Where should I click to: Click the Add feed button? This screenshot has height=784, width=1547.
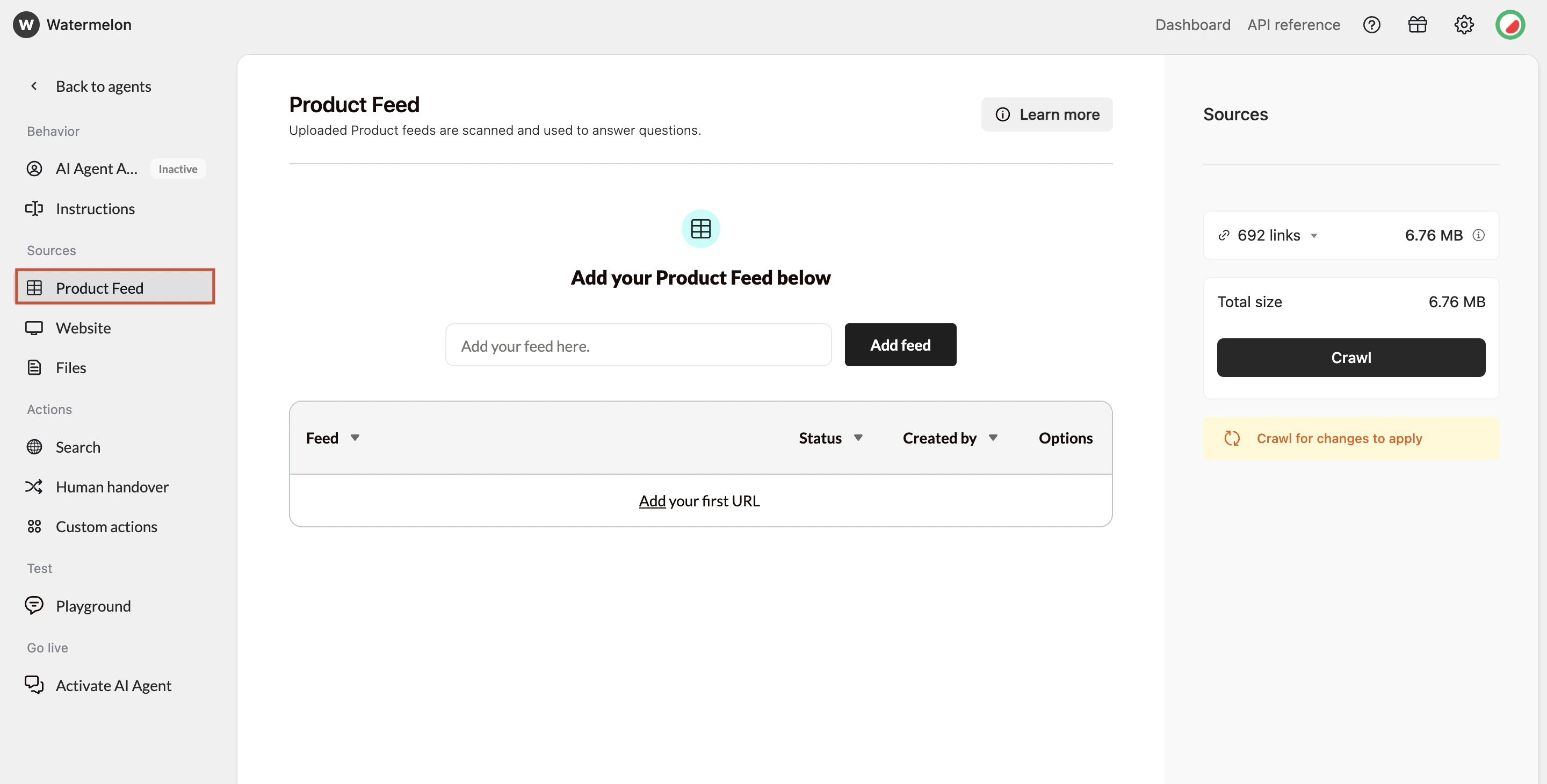(900, 345)
